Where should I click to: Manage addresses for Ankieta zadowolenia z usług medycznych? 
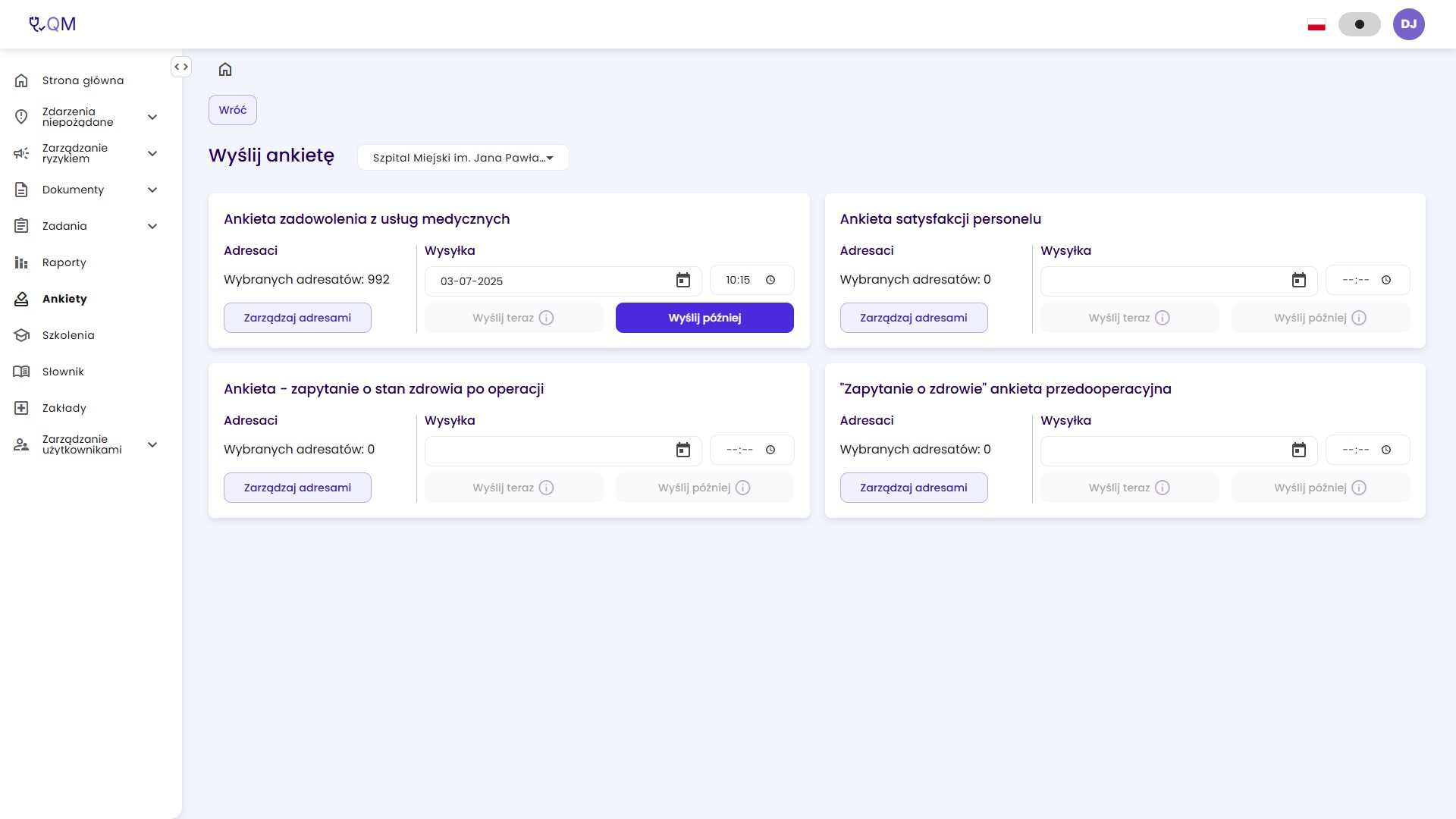[297, 318]
